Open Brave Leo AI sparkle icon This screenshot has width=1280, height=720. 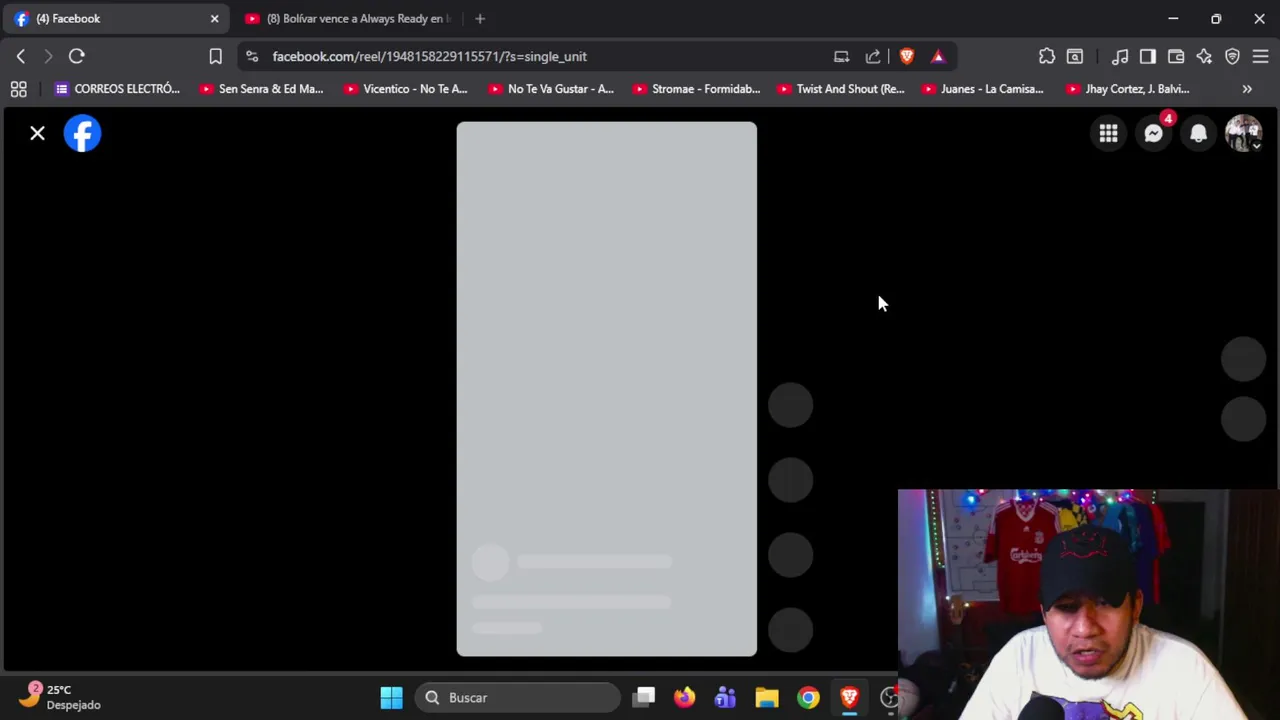pos(1204,56)
